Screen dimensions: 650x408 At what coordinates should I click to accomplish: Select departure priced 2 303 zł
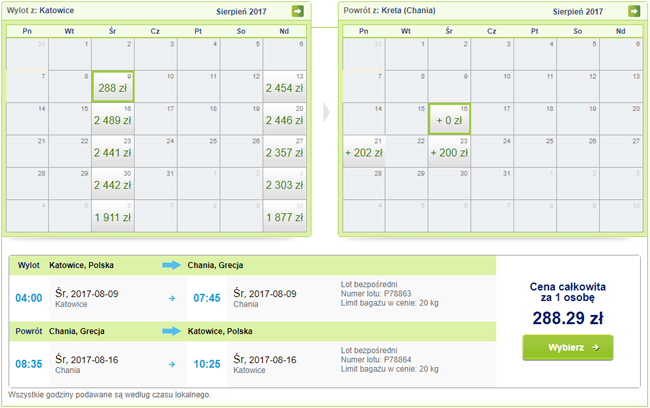(x=284, y=183)
